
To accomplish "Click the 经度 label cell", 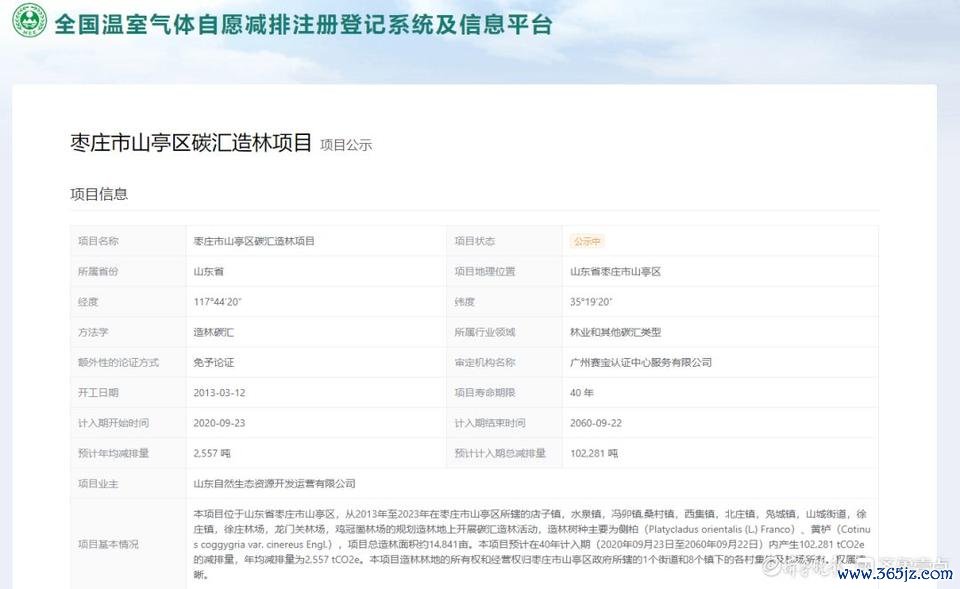I will 128,301.
